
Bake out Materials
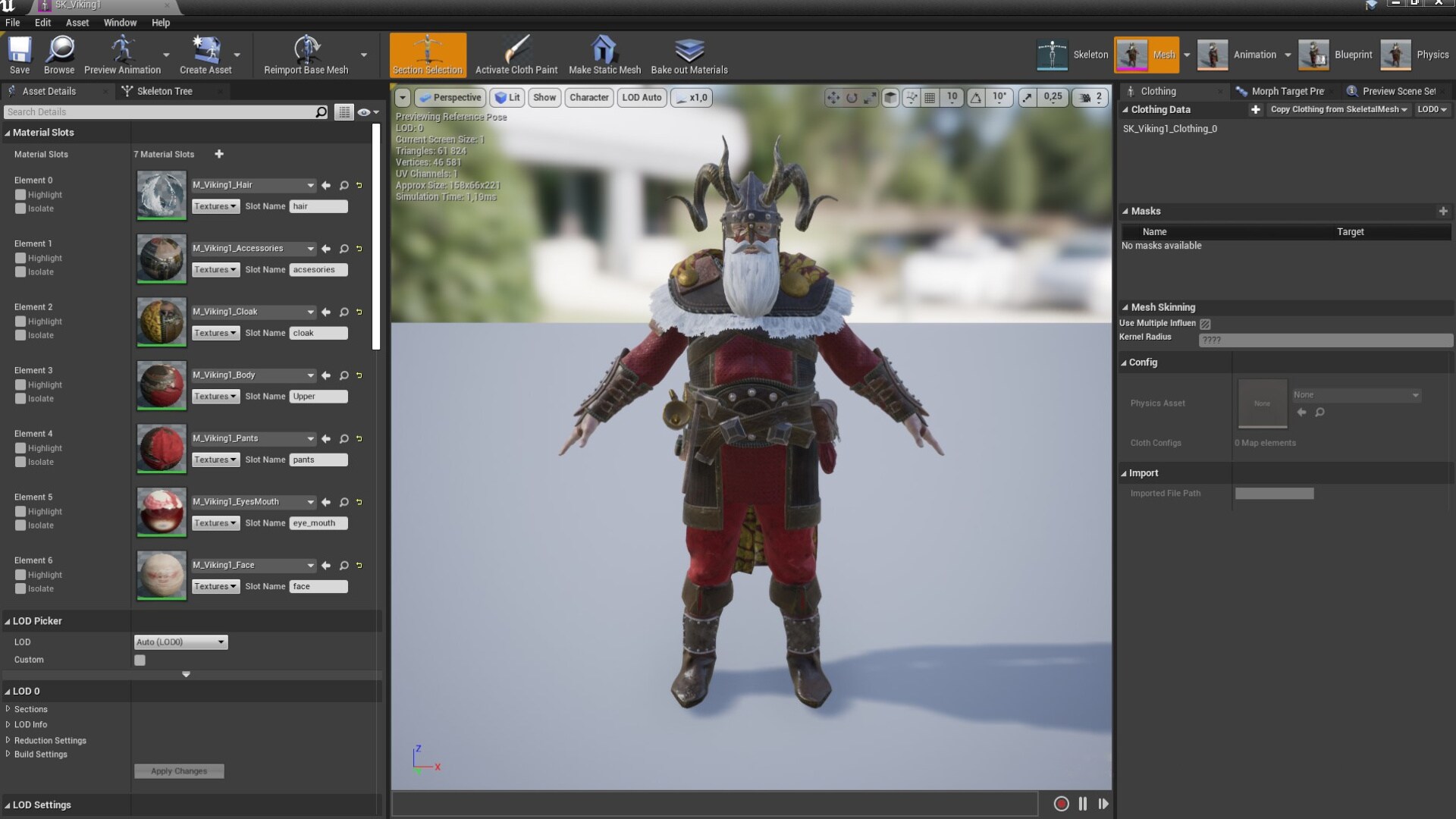coord(689,55)
